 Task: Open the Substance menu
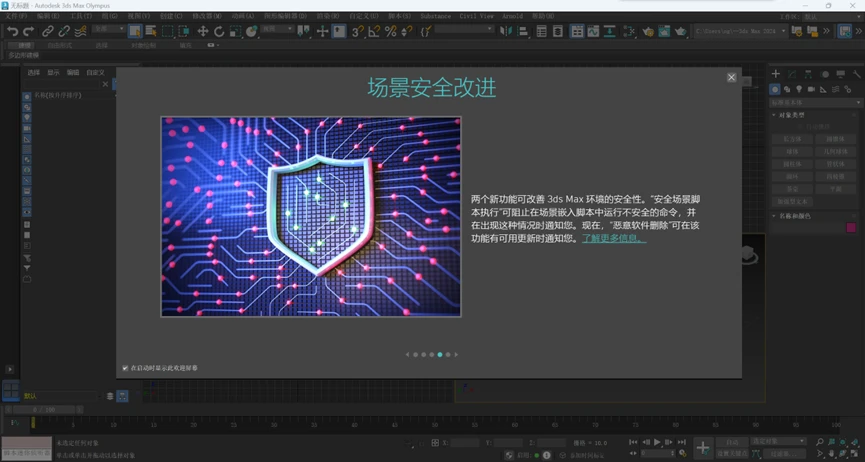click(435, 17)
